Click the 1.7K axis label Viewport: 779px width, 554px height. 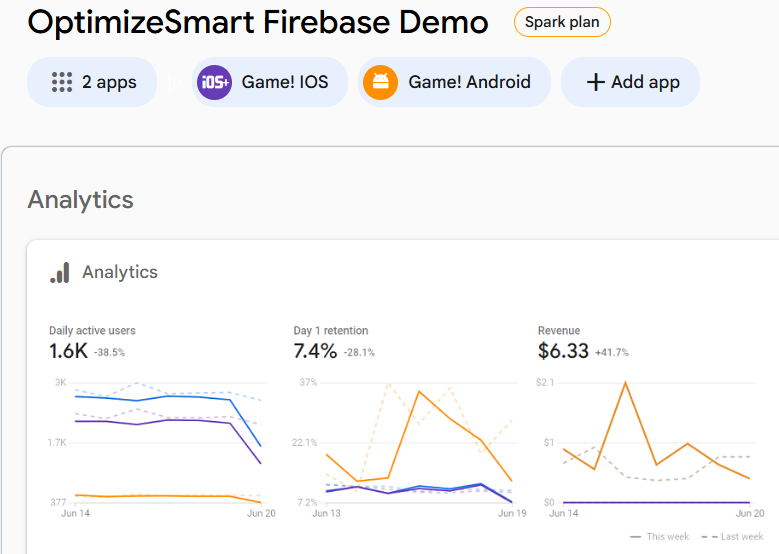pos(57,443)
